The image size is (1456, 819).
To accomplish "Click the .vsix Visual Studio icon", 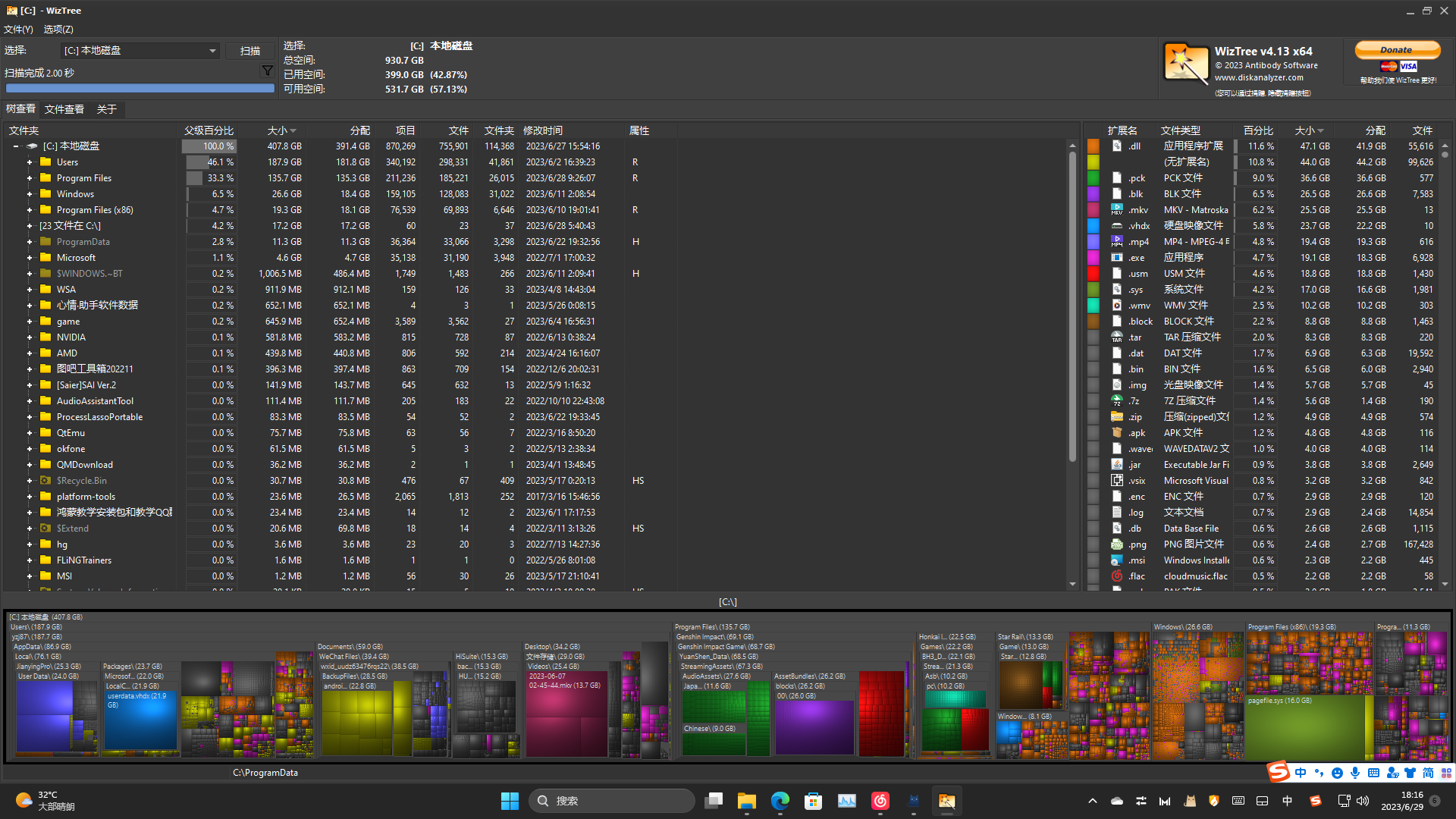I will click(x=1116, y=481).
